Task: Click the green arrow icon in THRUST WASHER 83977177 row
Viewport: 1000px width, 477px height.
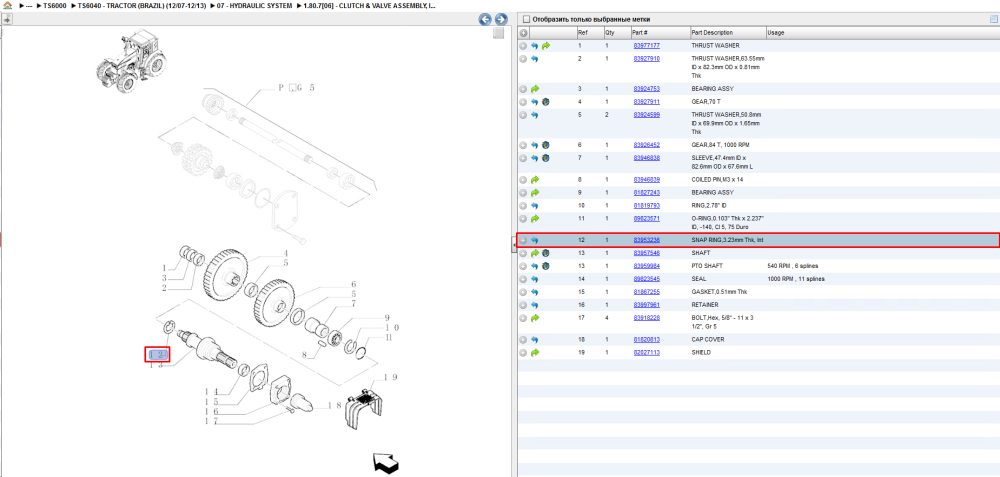Action: point(546,46)
